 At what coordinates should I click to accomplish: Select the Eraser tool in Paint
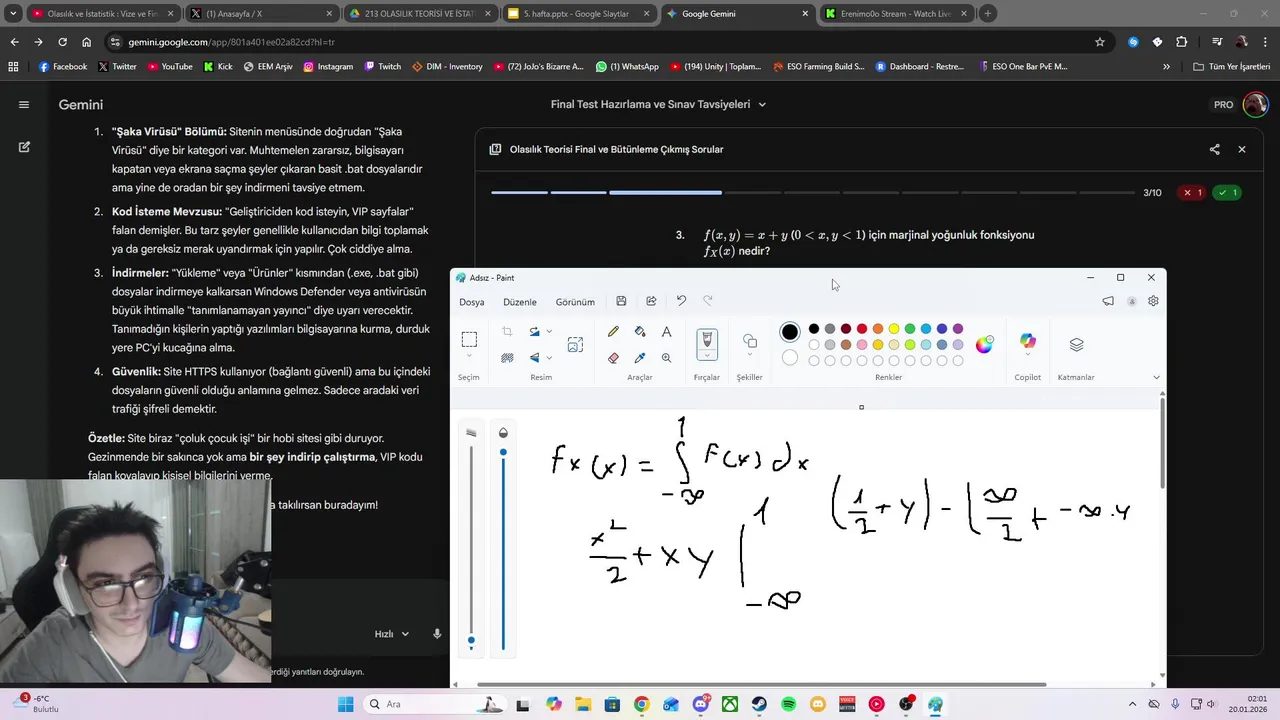(613, 357)
